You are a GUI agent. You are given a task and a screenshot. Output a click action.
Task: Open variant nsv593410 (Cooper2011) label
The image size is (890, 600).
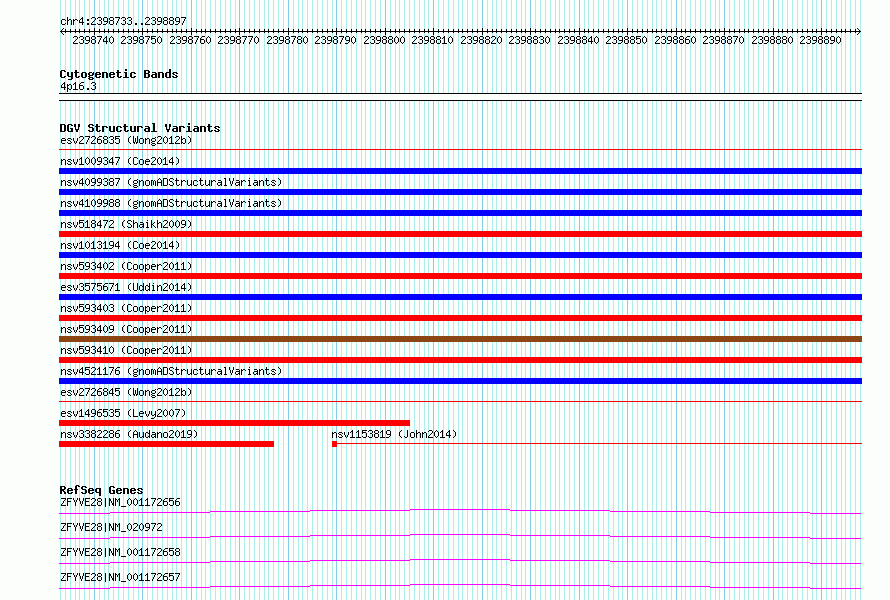click(x=126, y=350)
